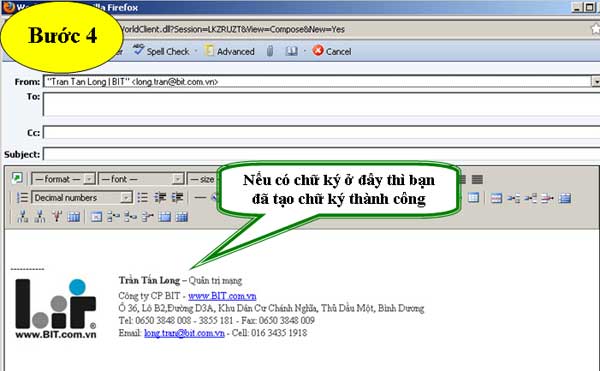Apply justify full alignment
Screen dimensions: 600x371
(x=477, y=179)
